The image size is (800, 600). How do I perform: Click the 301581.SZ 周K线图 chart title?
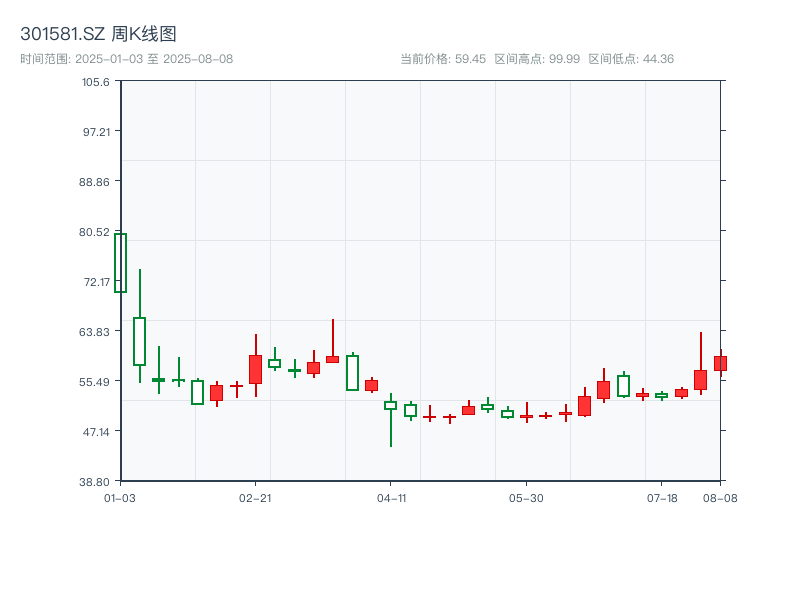[x=98, y=34]
